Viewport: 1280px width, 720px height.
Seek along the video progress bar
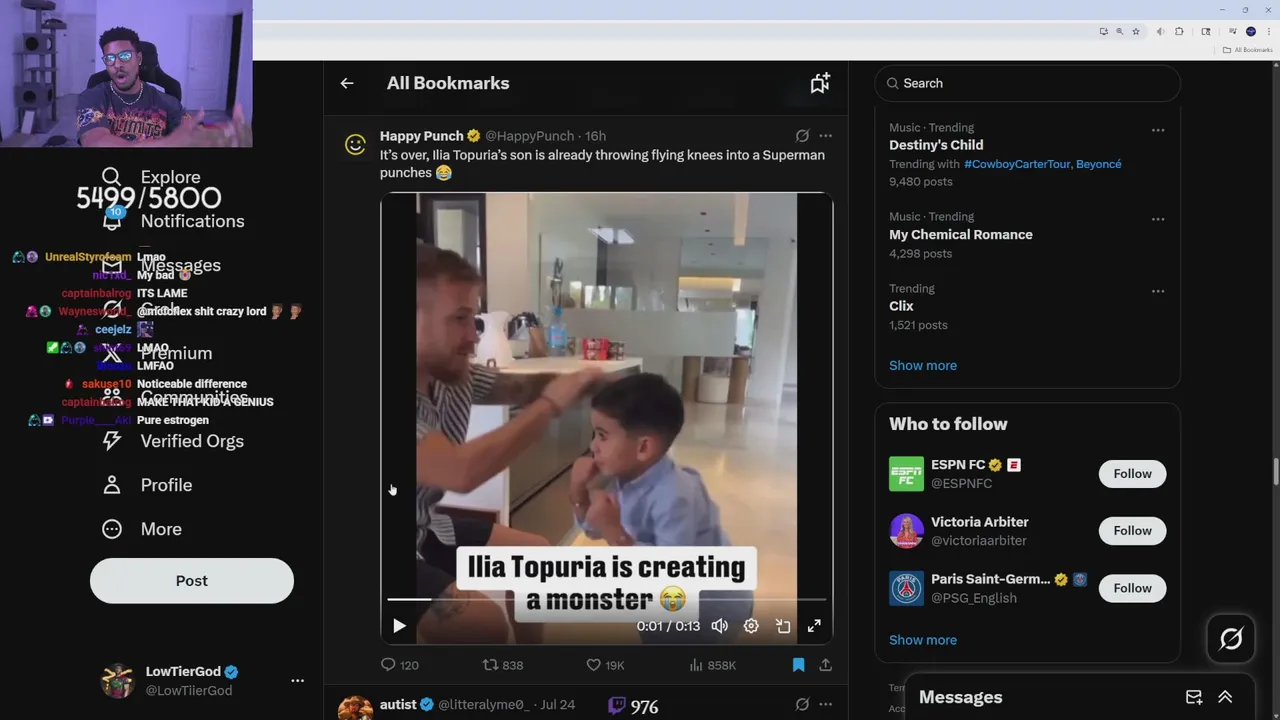point(607,599)
